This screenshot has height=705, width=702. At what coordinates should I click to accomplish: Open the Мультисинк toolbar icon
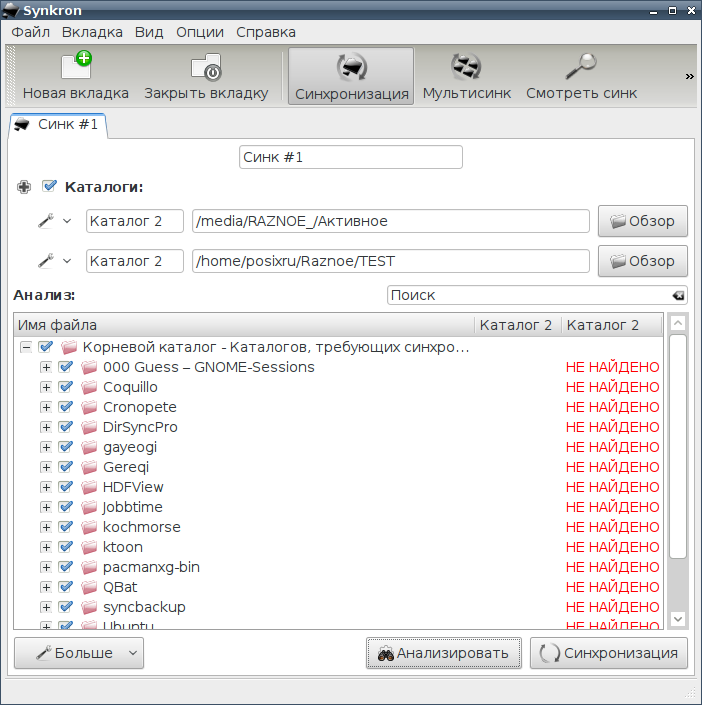click(x=466, y=67)
